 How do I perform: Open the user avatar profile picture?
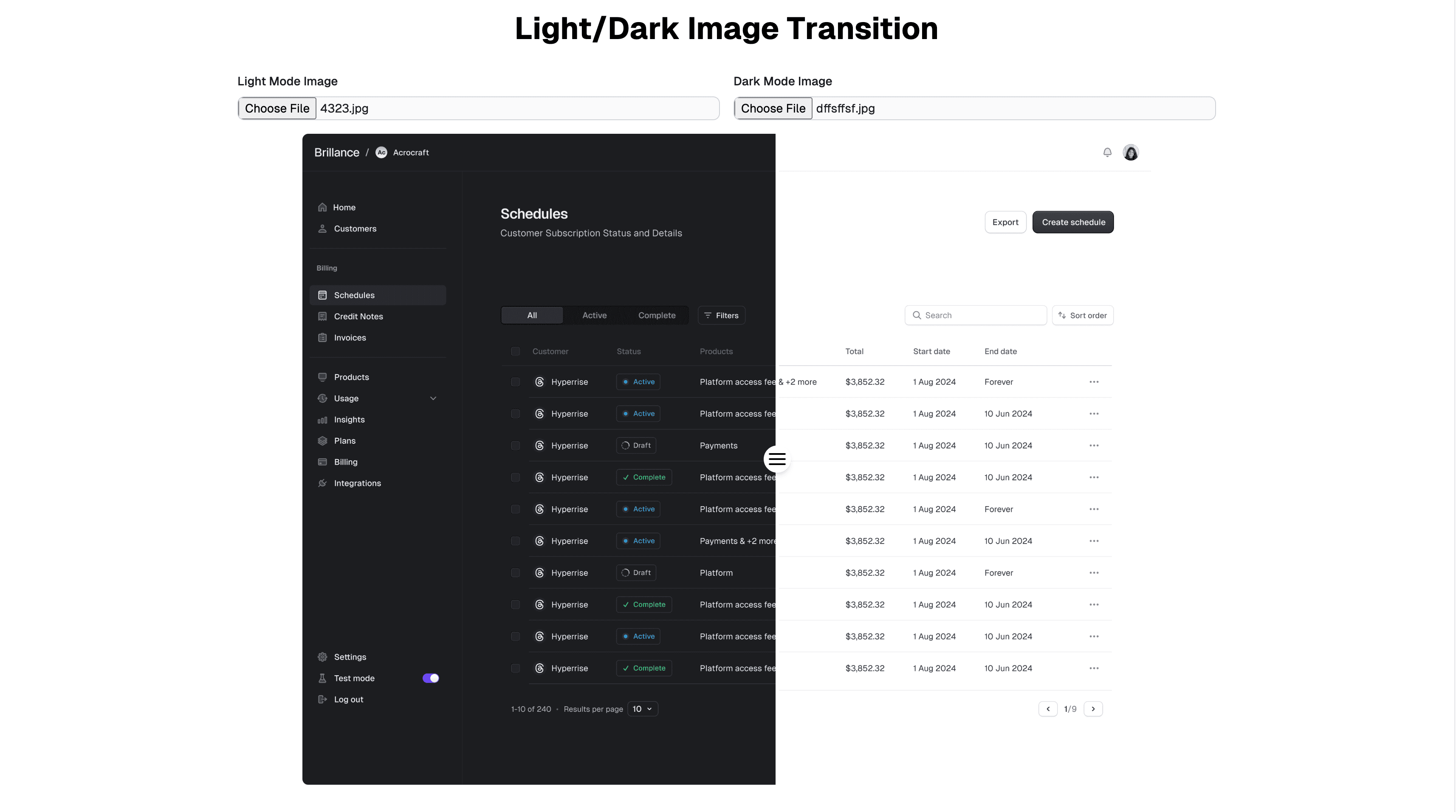point(1130,152)
